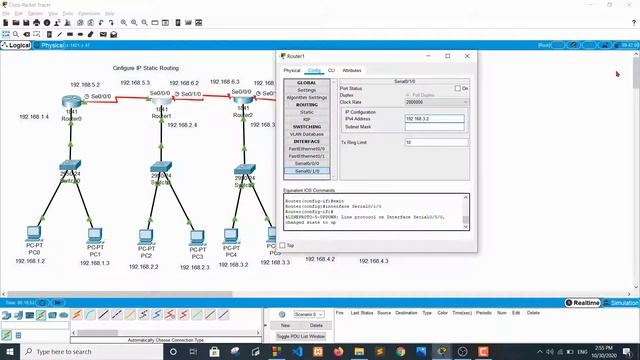Click the Save floppy disk icon
This screenshot has height=360, width=640.
pos(26,23)
